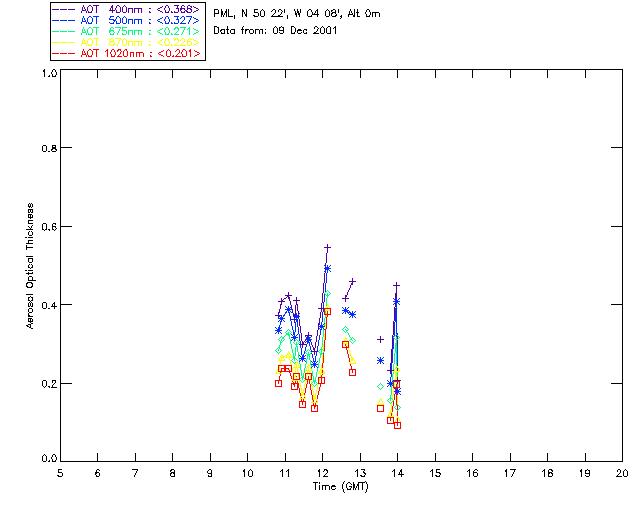
Task: Click the x-axis tick label 6
Action: (x=98, y=473)
